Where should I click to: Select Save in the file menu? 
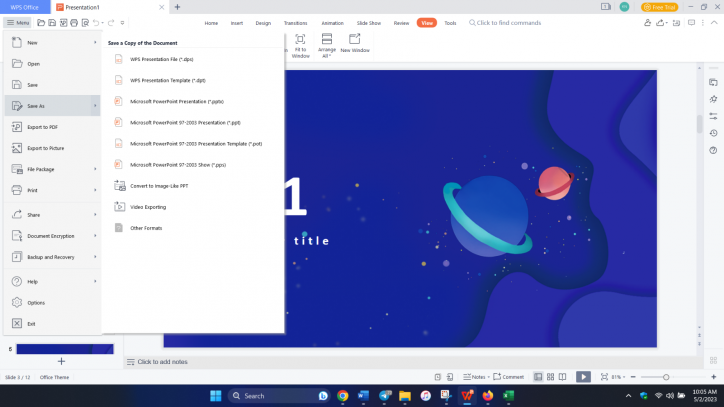pyautogui.click(x=52, y=85)
